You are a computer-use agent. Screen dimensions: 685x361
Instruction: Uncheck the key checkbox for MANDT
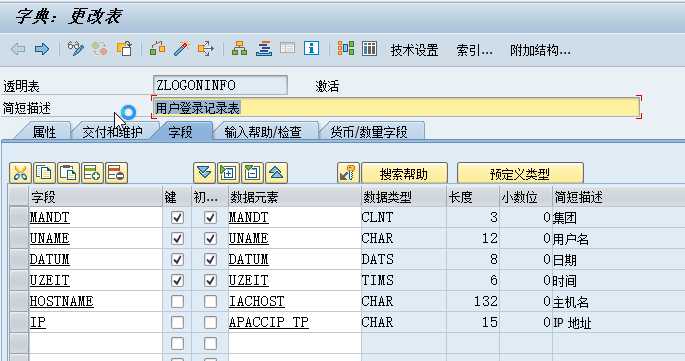coord(177,217)
